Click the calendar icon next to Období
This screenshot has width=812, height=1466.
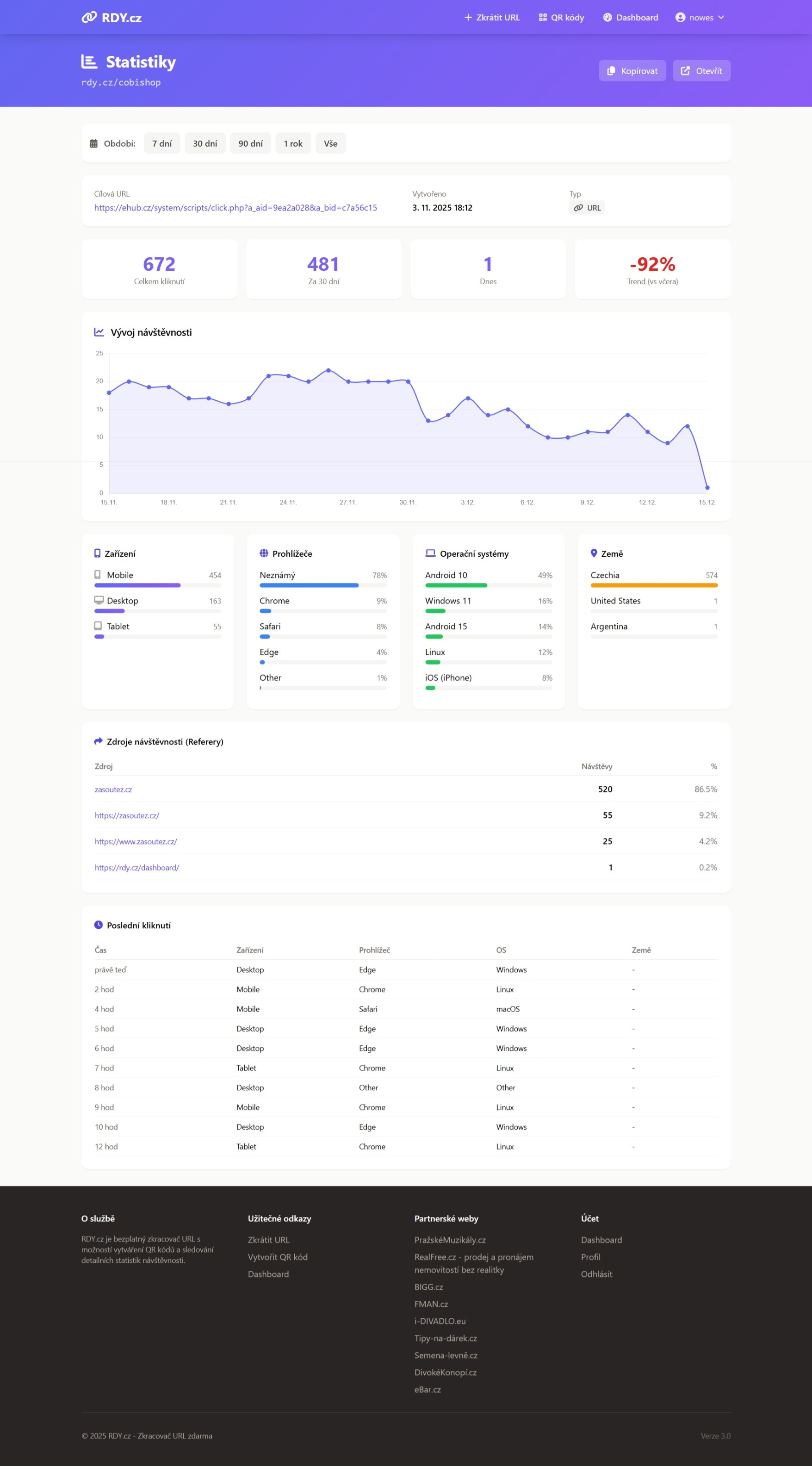pos(94,144)
